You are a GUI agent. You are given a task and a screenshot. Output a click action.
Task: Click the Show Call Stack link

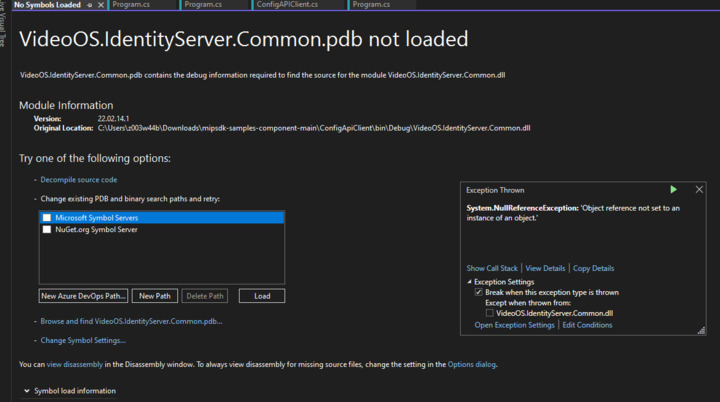click(x=492, y=268)
